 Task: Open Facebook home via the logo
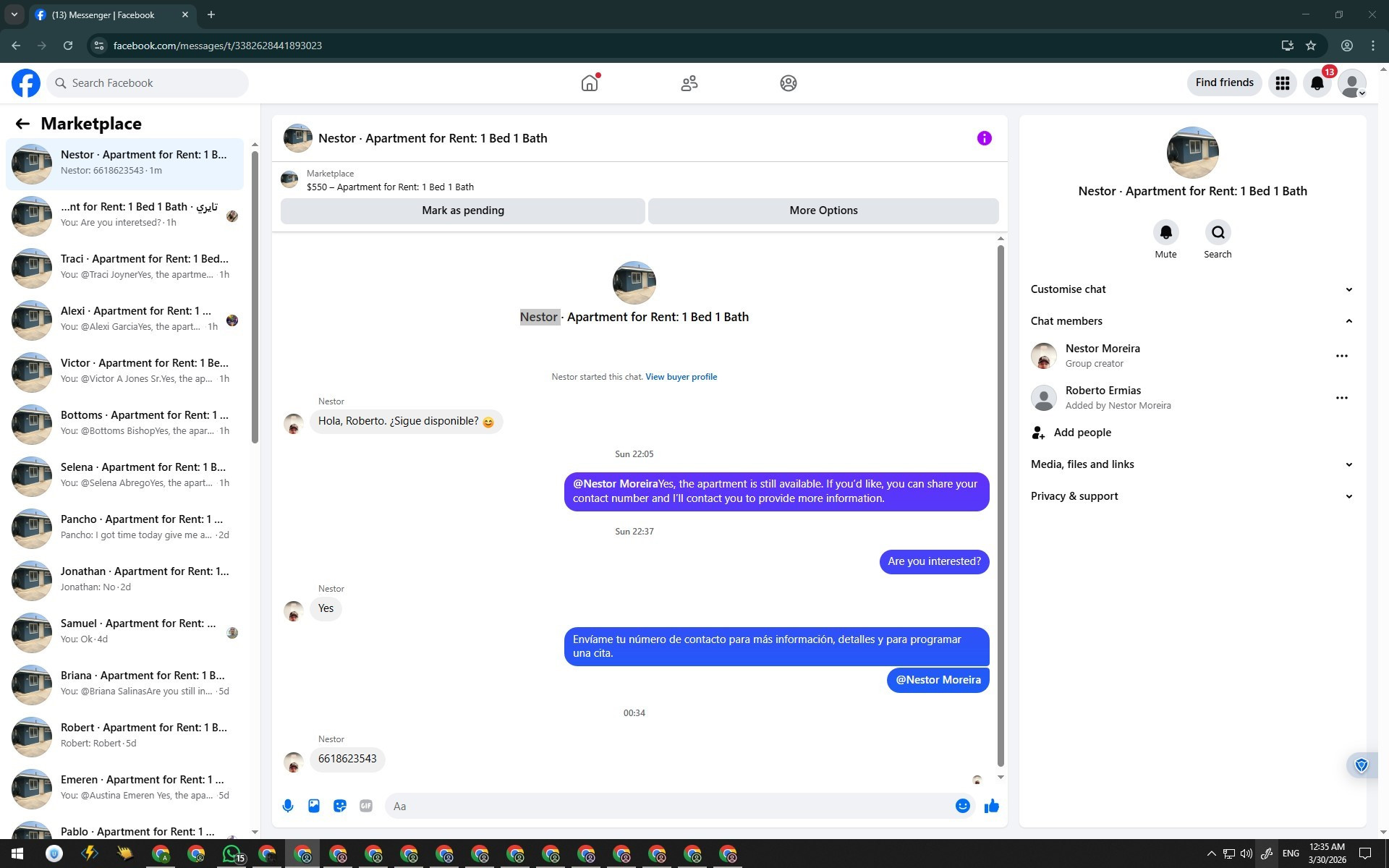[26, 83]
